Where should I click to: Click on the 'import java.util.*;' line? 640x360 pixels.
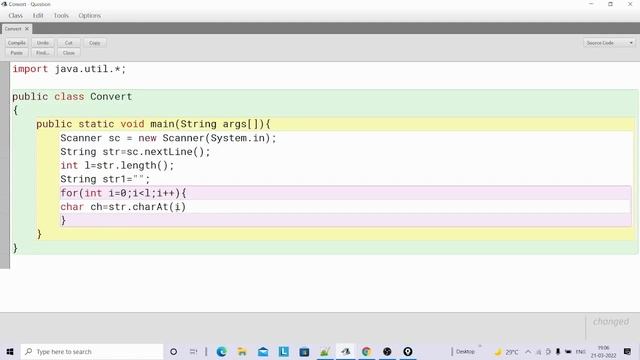point(69,69)
